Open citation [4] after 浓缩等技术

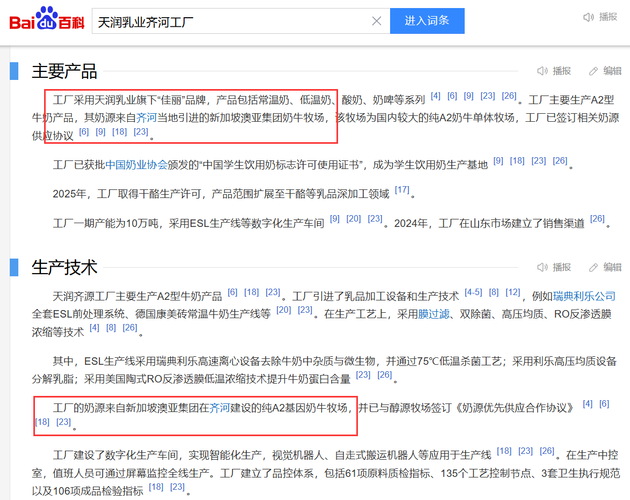tap(94, 328)
